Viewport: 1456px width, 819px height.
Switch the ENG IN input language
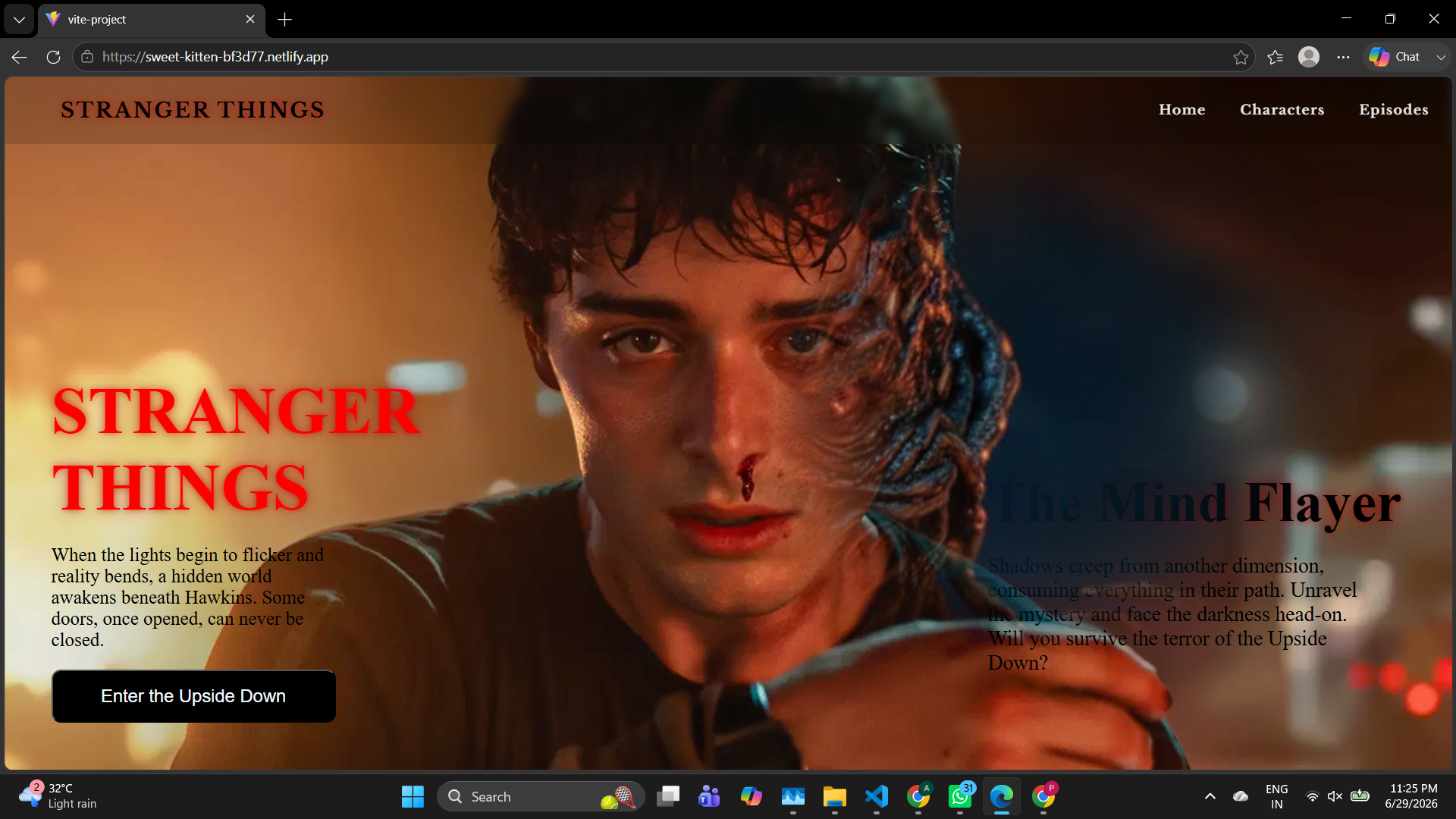click(1277, 797)
